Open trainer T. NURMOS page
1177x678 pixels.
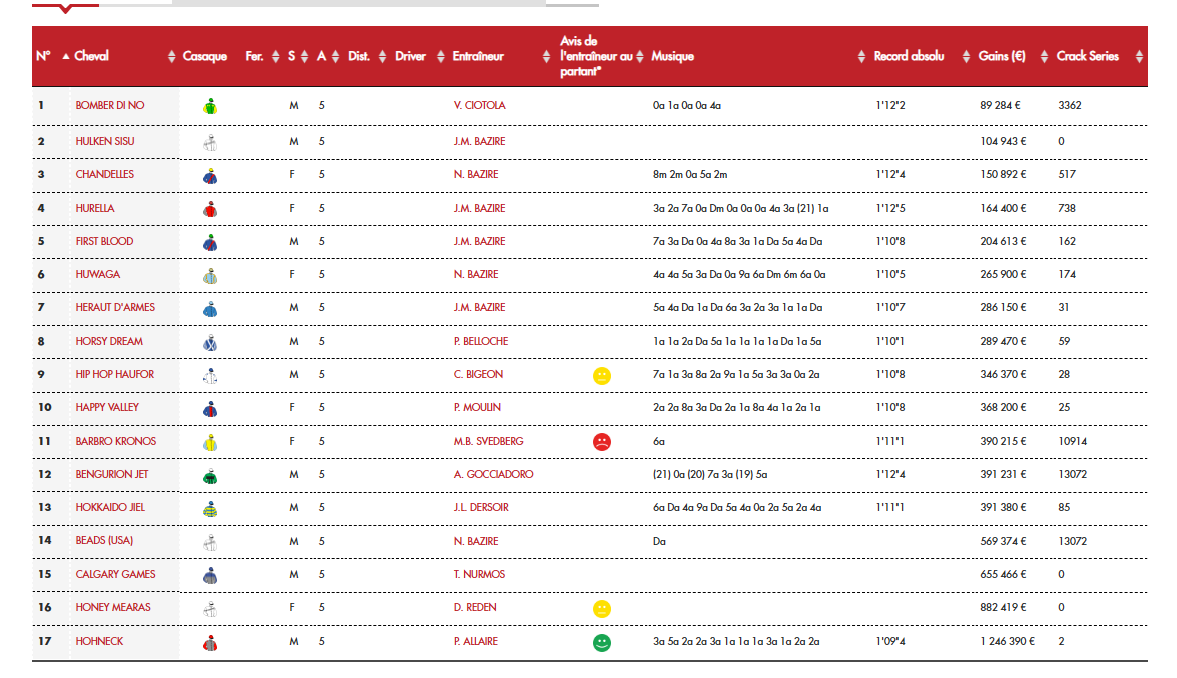(479, 574)
